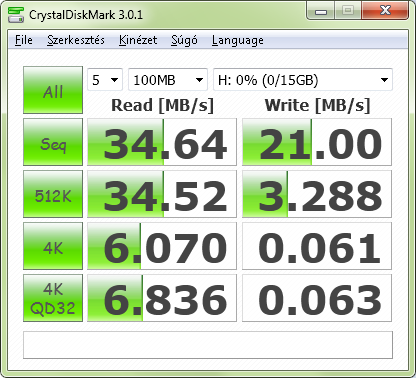Click the 4K write result 0.061
This screenshot has width=416, height=378.
click(x=317, y=246)
